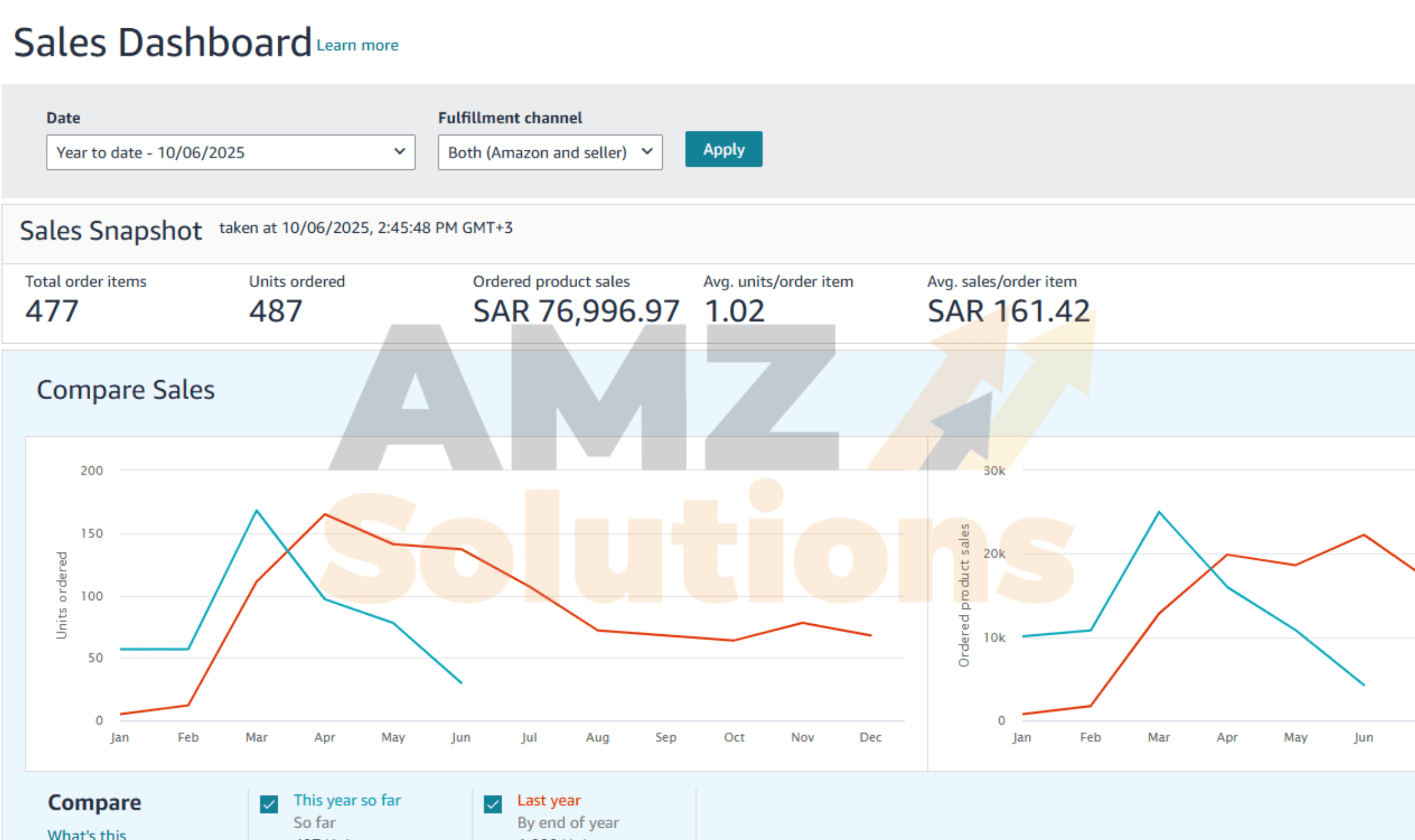Click the chevron arrow in the Date selector

coord(400,151)
